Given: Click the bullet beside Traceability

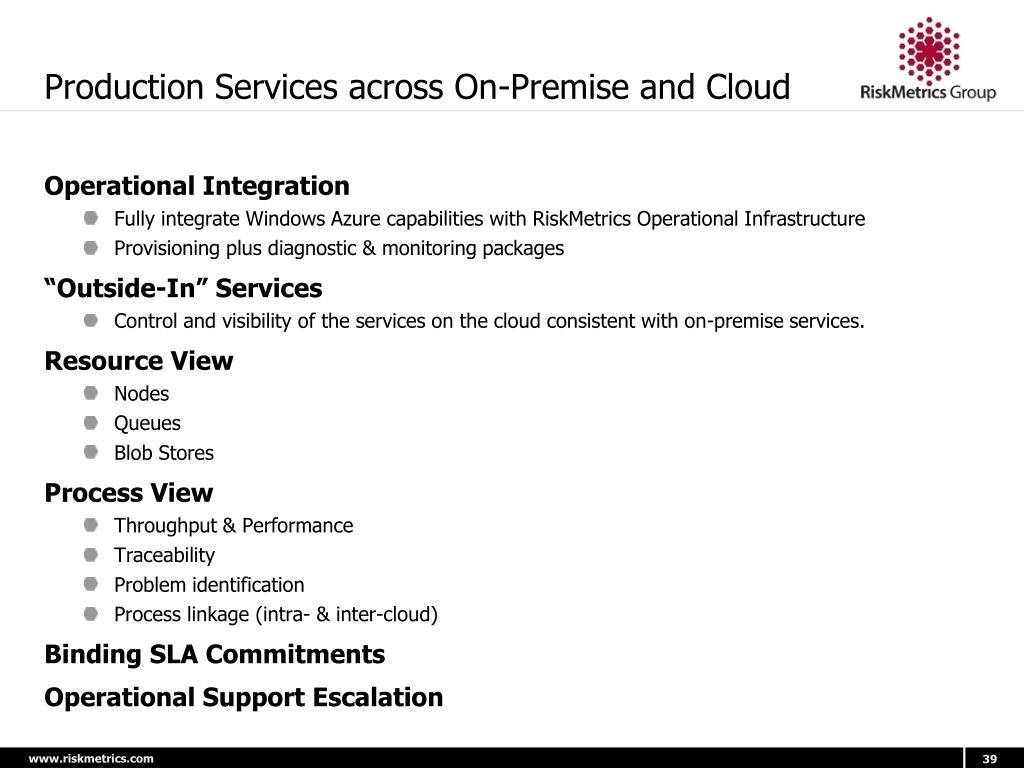Looking at the screenshot, I should pyautogui.click(x=91, y=554).
